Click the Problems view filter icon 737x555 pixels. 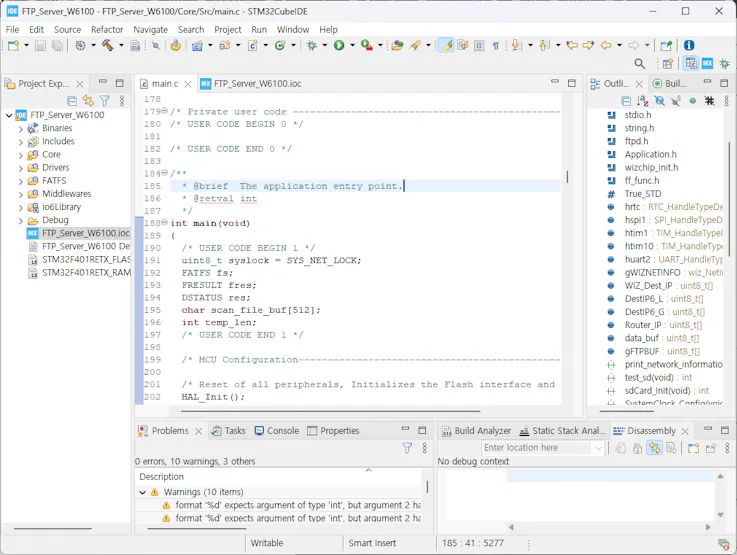pos(407,448)
